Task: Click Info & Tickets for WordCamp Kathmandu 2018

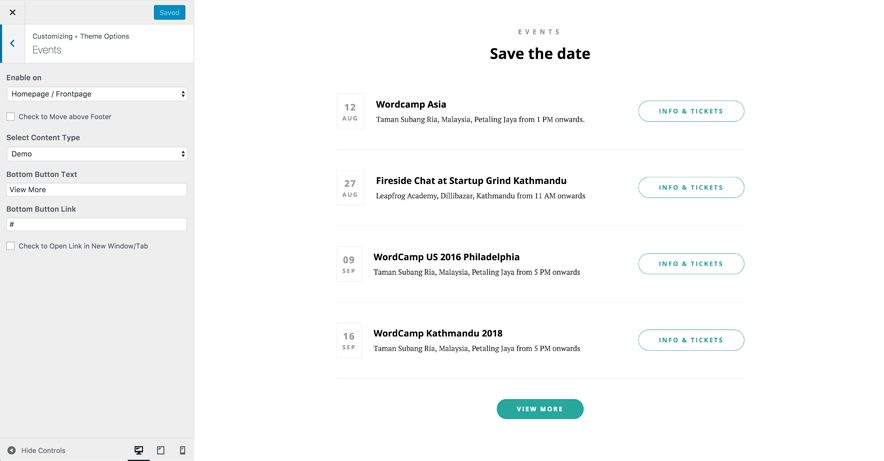Action: tap(691, 340)
